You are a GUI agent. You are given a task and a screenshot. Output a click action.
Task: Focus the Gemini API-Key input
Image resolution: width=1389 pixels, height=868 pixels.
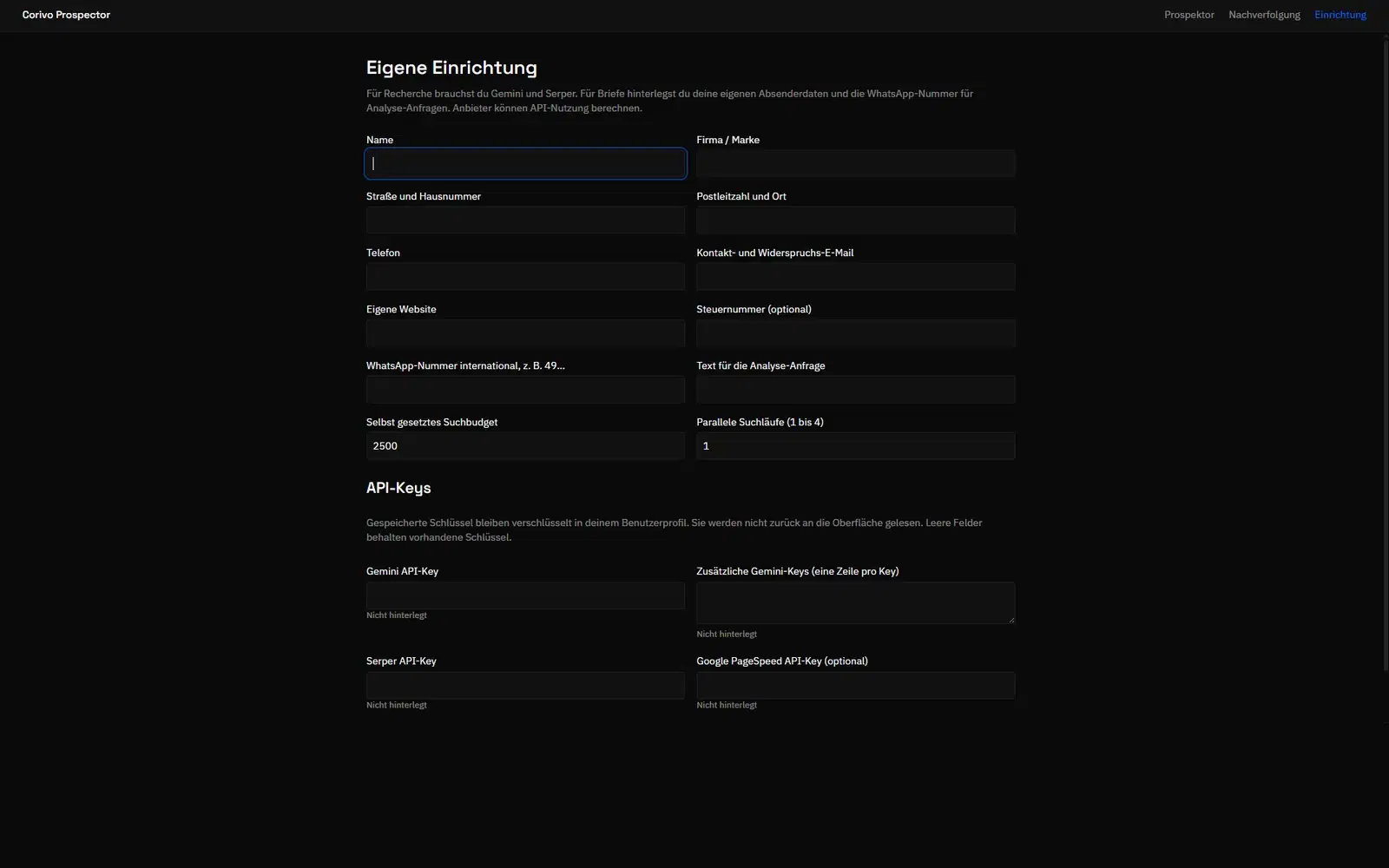click(525, 595)
